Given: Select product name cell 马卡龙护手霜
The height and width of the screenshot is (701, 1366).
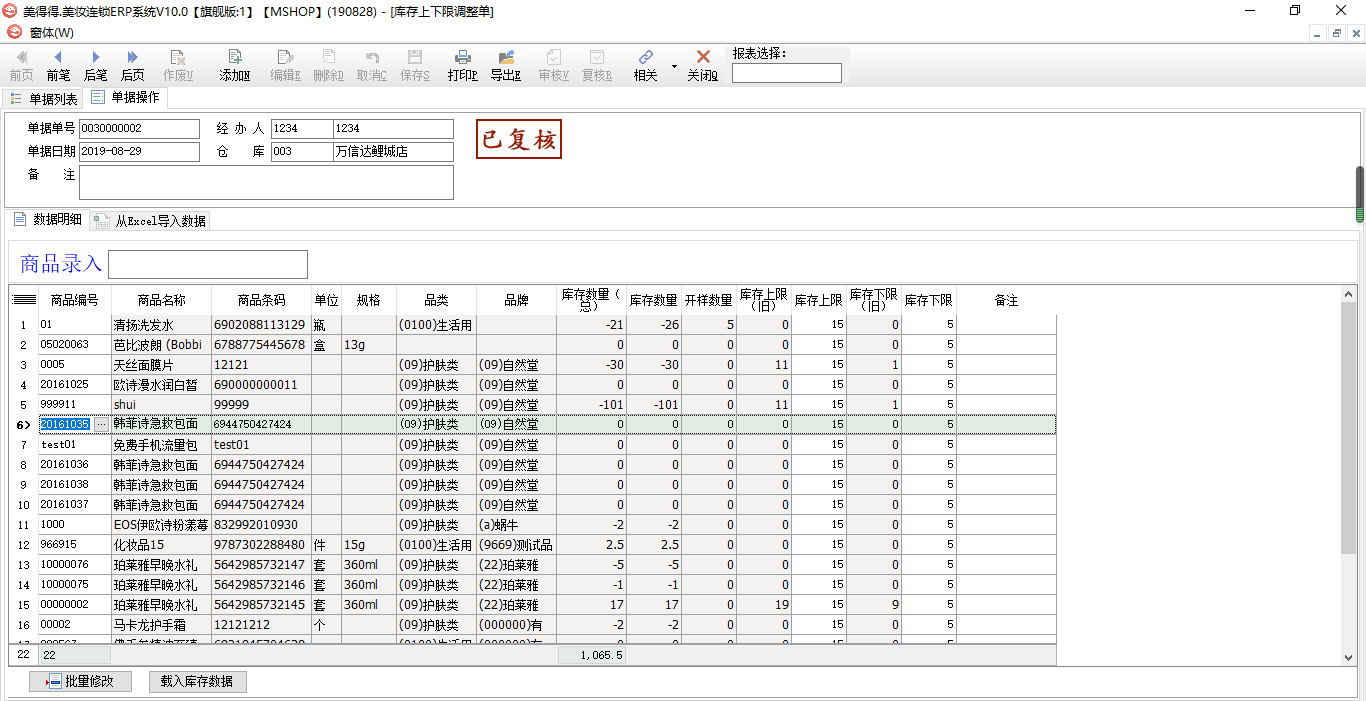Looking at the screenshot, I should pyautogui.click(x=161, y=625).
